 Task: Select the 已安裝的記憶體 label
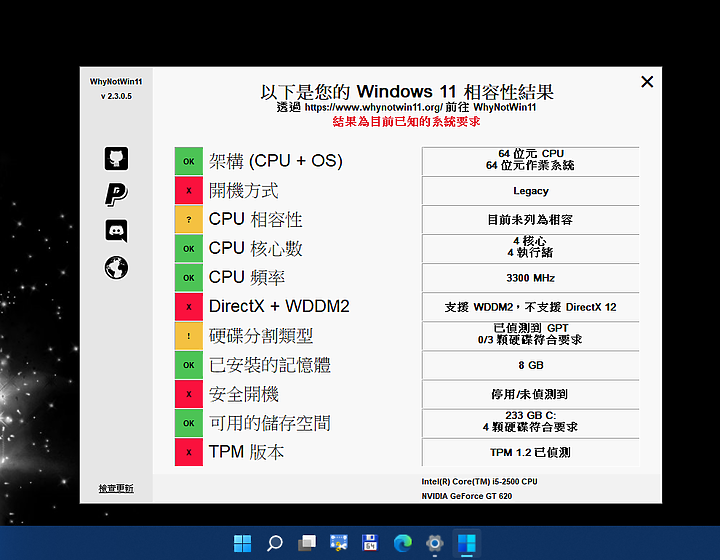tap(270, 365)
